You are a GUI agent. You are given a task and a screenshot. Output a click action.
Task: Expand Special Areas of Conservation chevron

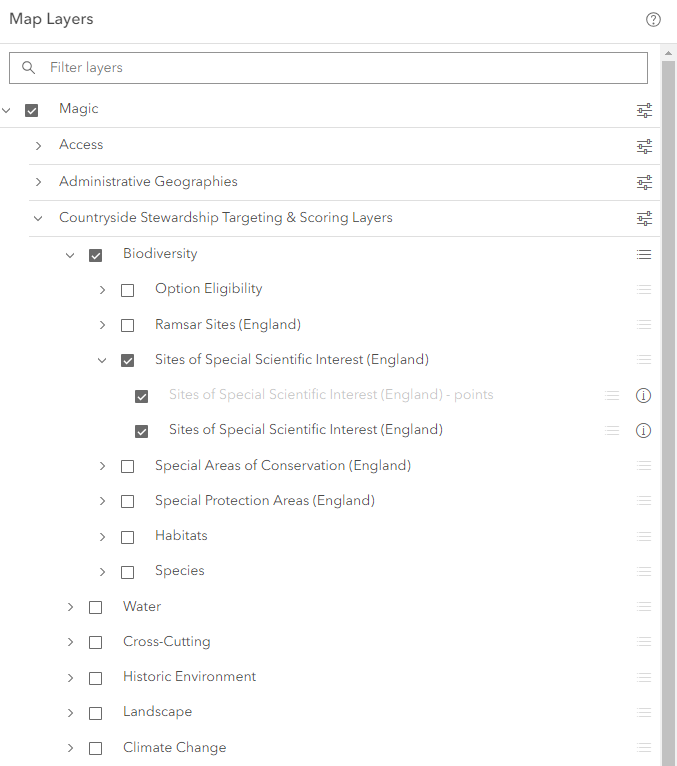102,466
